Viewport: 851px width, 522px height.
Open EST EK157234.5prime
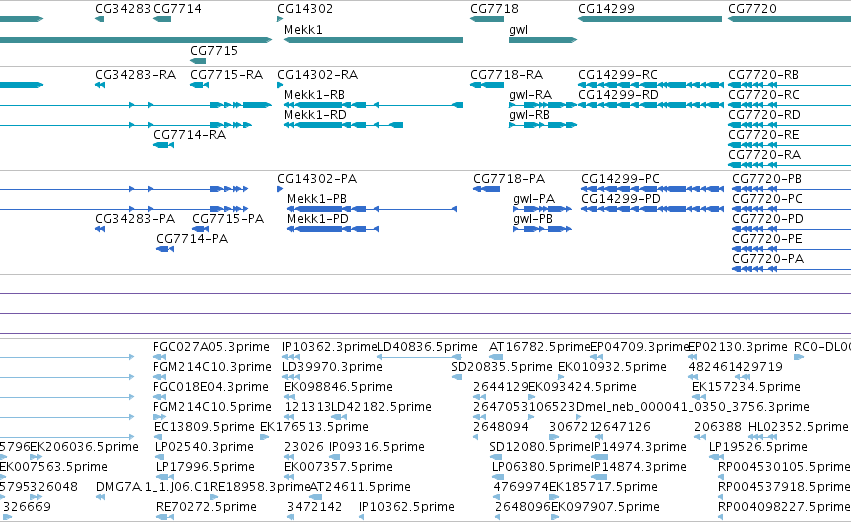tap(746, 387)
